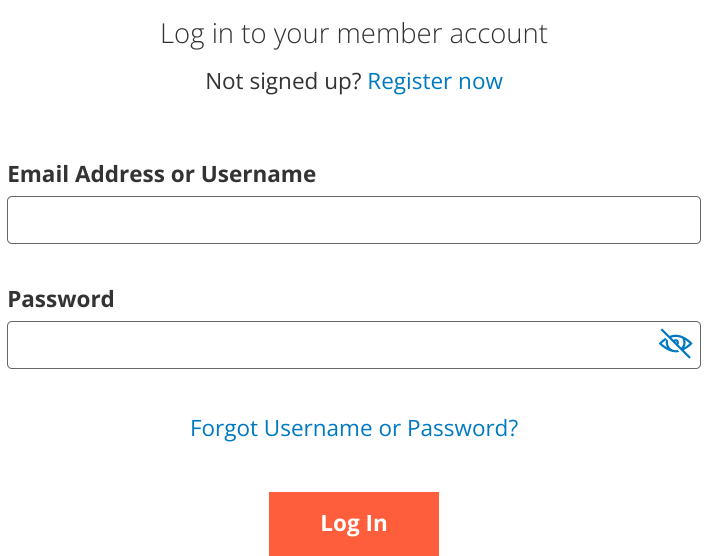Click the "Not signed up?" text
The image size is (706, 556).
[283, 81]
